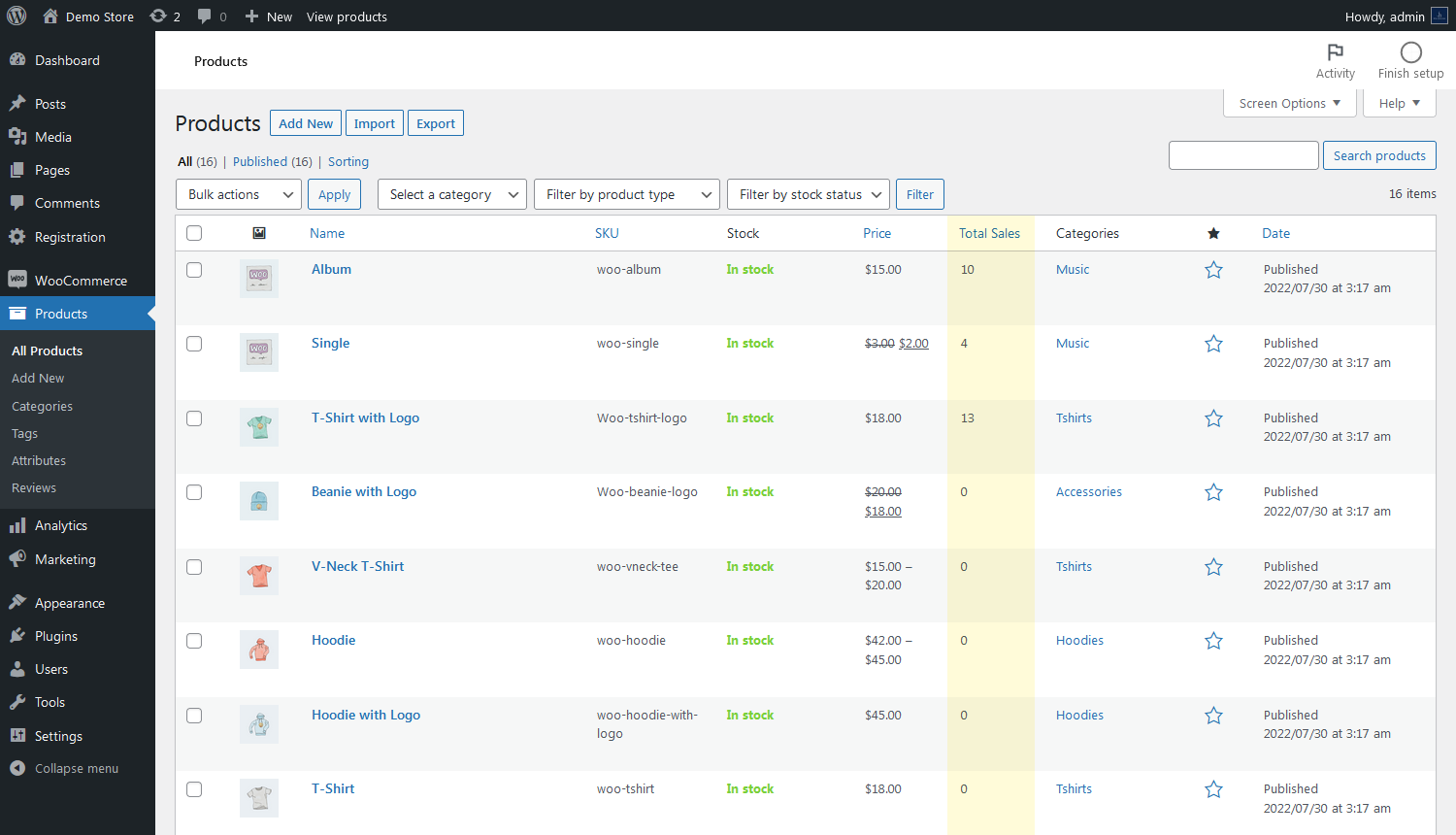Screen dimensions: 1456x835
Task: Create new content with the + New icon
Action: pos(254,16)
